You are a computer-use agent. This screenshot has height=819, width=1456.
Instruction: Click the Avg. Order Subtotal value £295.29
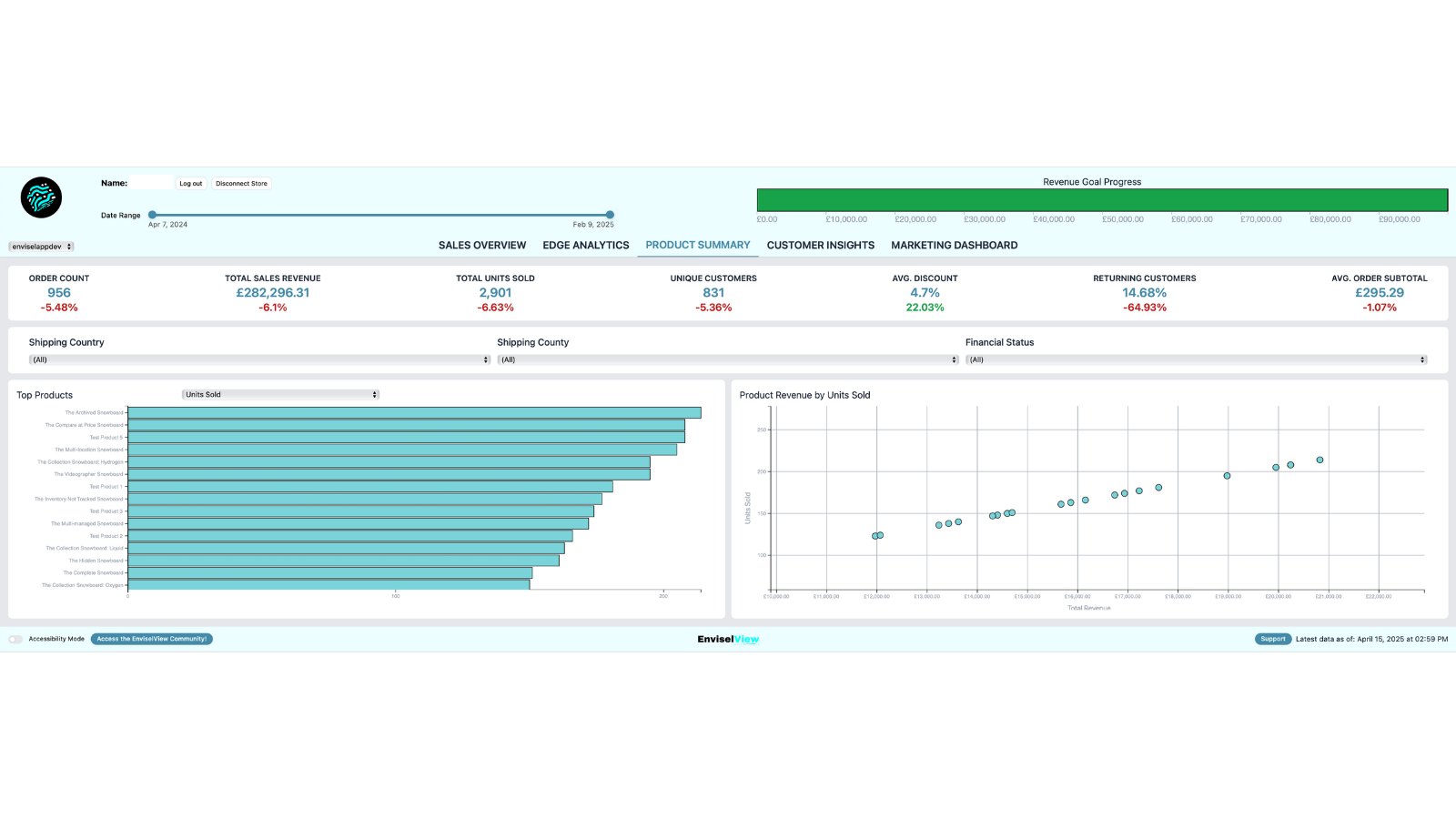point(1380,292)
